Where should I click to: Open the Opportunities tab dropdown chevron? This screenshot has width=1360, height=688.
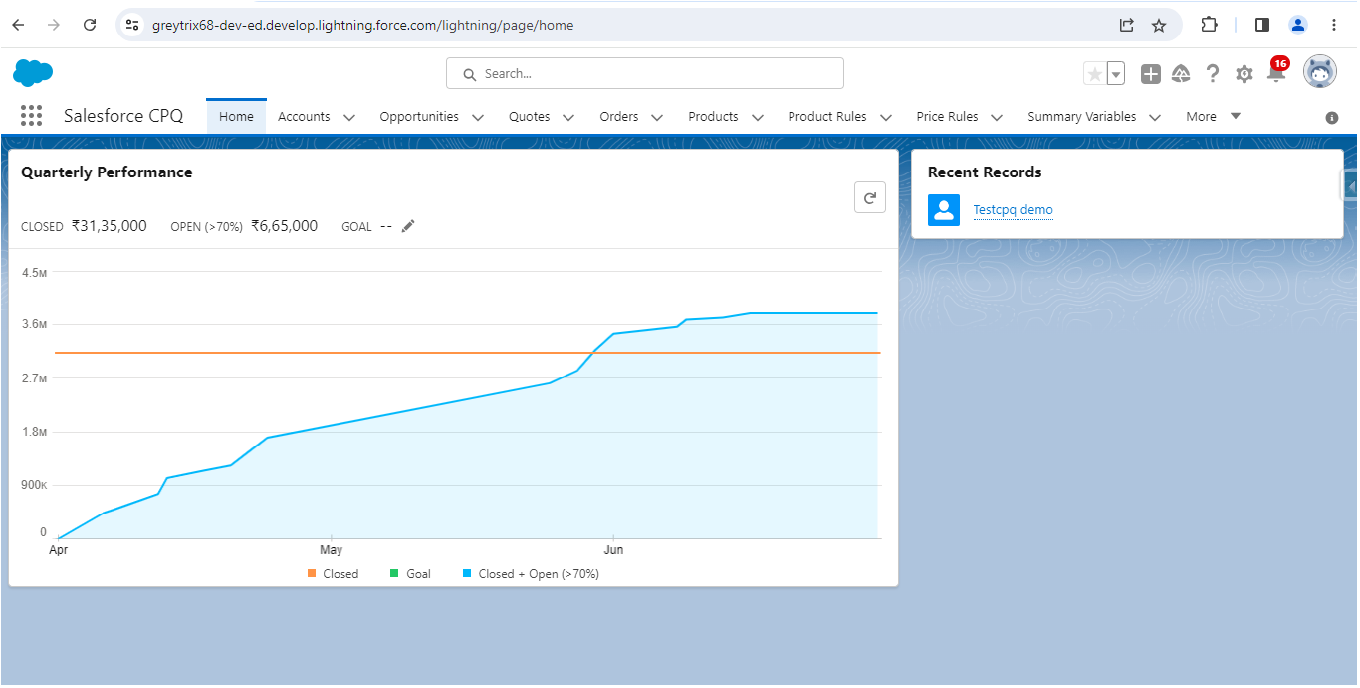(x=478, y=117)
